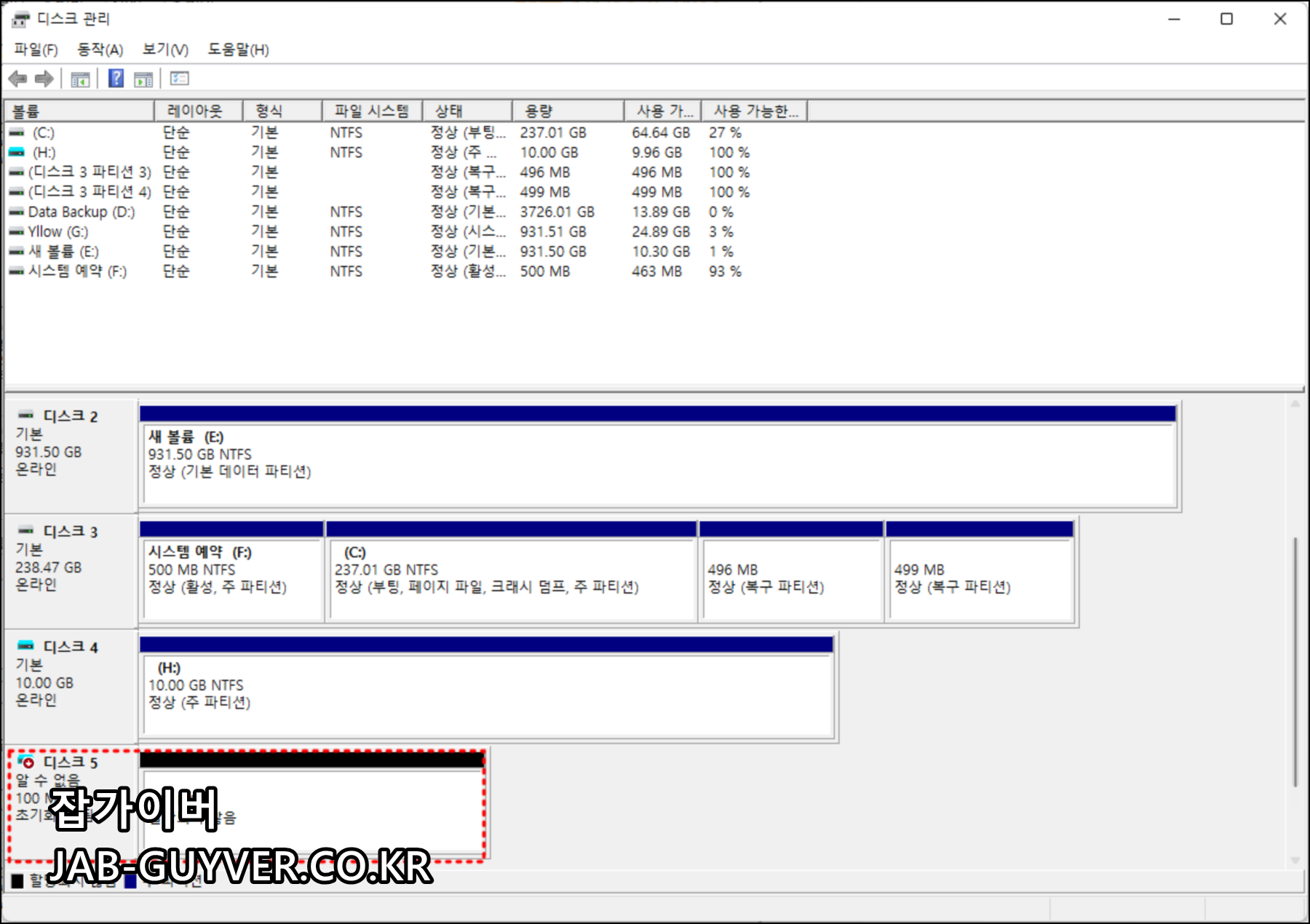Click the scroll down arrow of disk pane
This screenshot has height=924, width=1310.
click(x=1295, y=860)
